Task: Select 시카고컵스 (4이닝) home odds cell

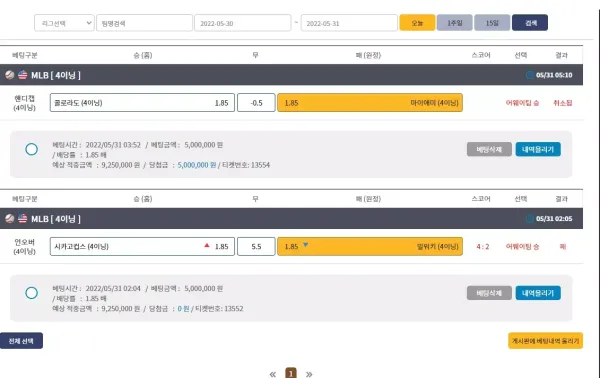Action: point(142,246)
